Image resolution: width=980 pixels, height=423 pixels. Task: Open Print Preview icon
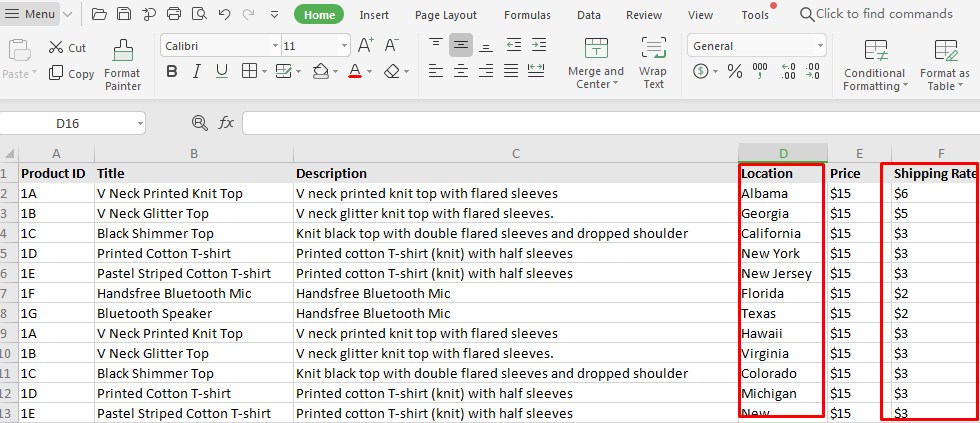[199, 14]
